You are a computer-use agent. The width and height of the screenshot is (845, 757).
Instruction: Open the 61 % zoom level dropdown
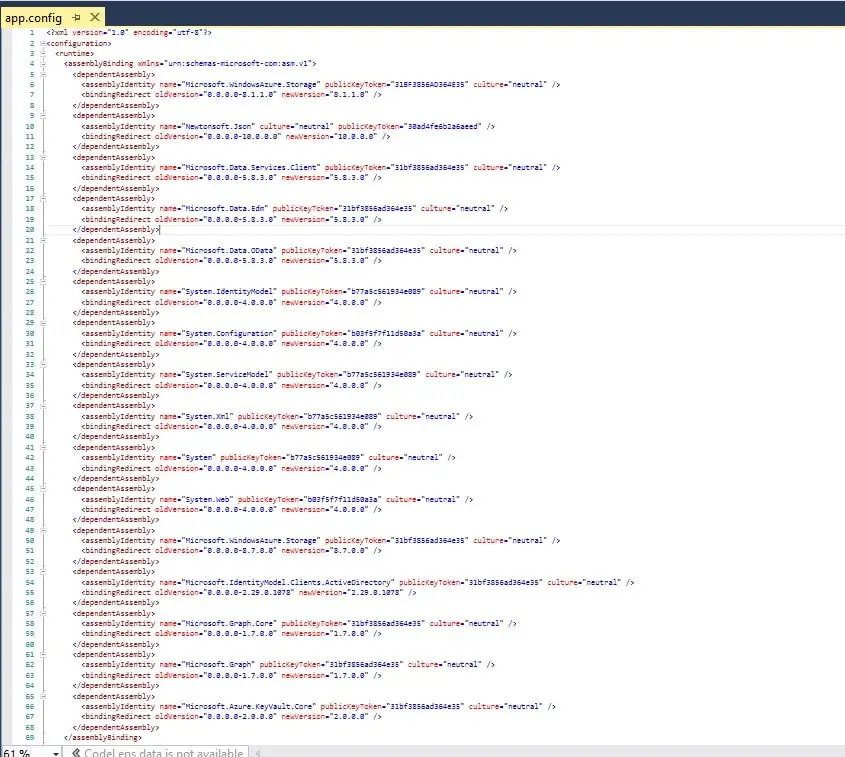point(55,752)
